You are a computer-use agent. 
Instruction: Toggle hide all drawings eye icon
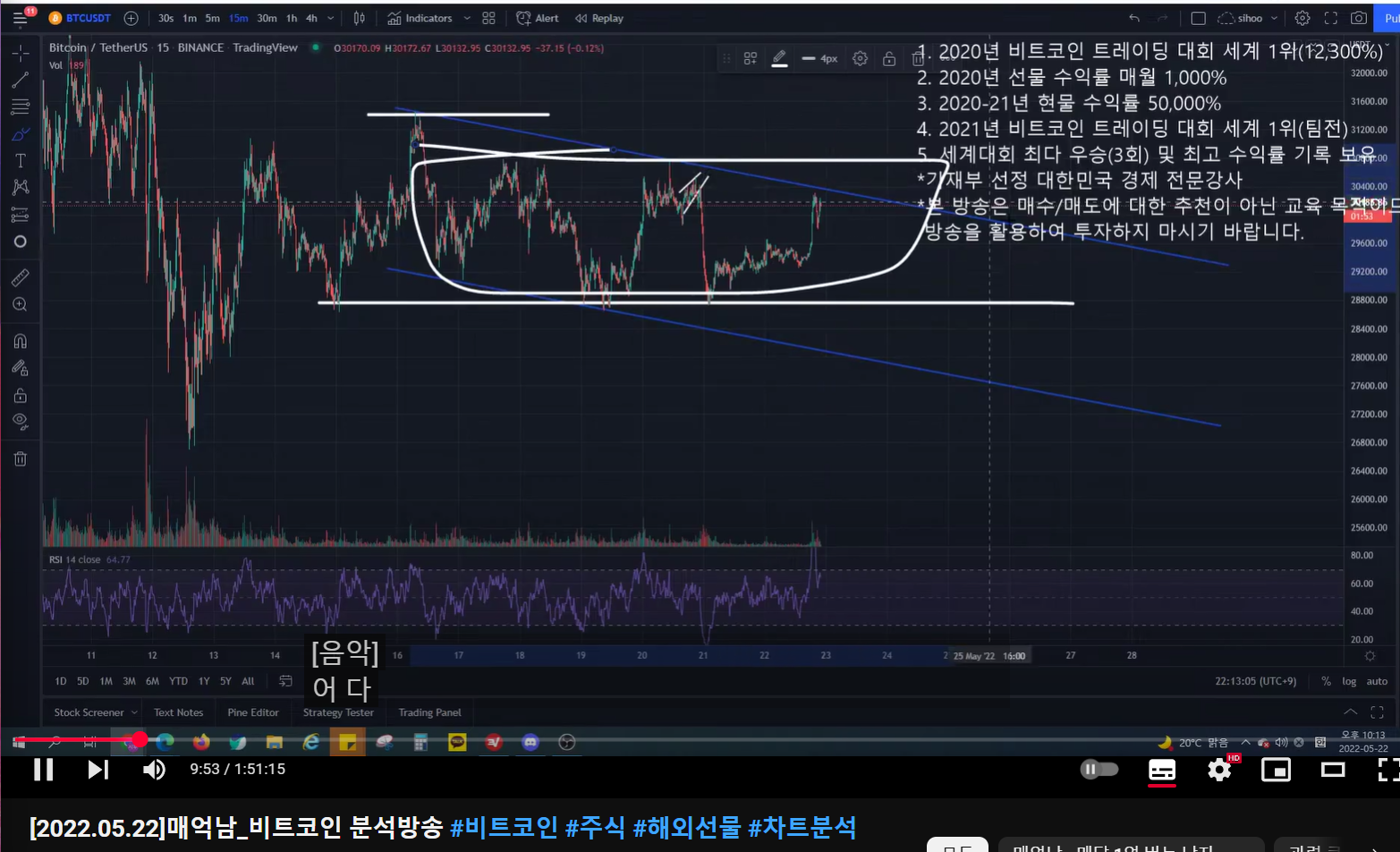point(20,422)
